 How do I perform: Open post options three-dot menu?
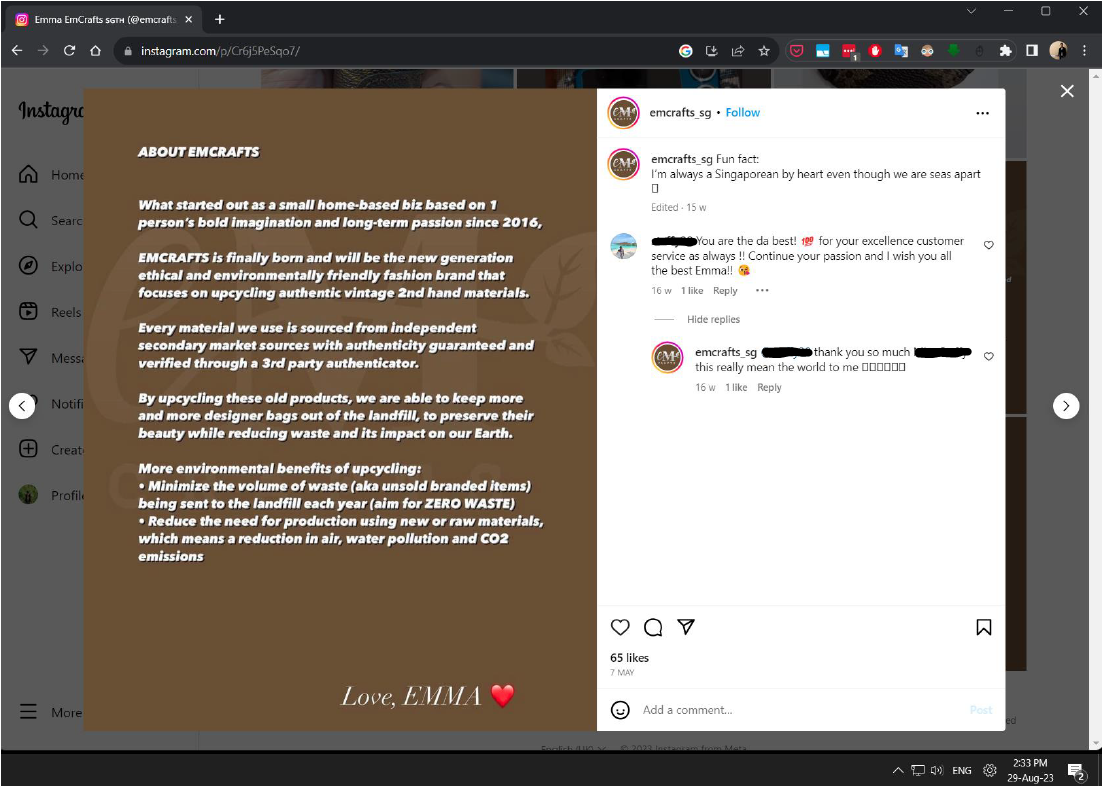982,113
